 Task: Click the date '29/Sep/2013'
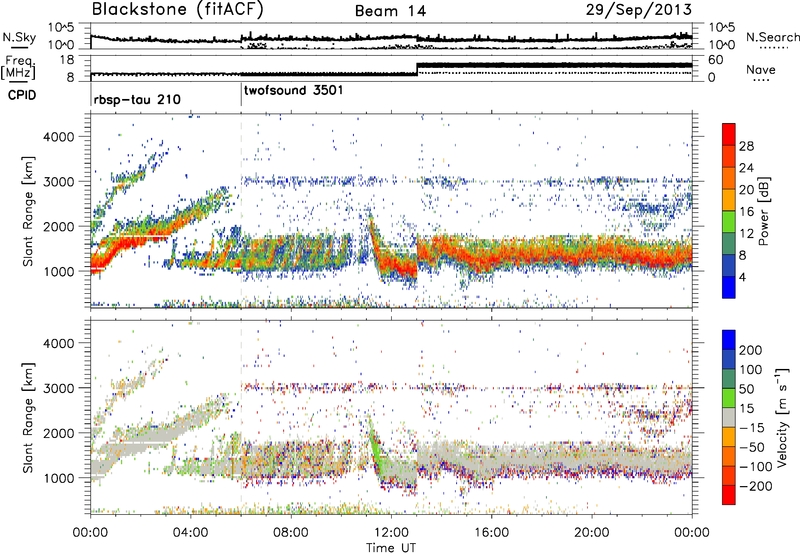click(x=639, y=10)
